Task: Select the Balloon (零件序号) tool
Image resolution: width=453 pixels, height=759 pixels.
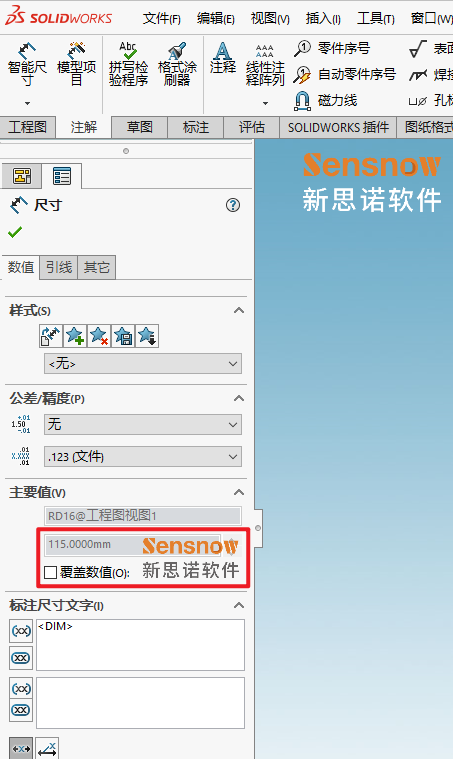Action: 332,48
